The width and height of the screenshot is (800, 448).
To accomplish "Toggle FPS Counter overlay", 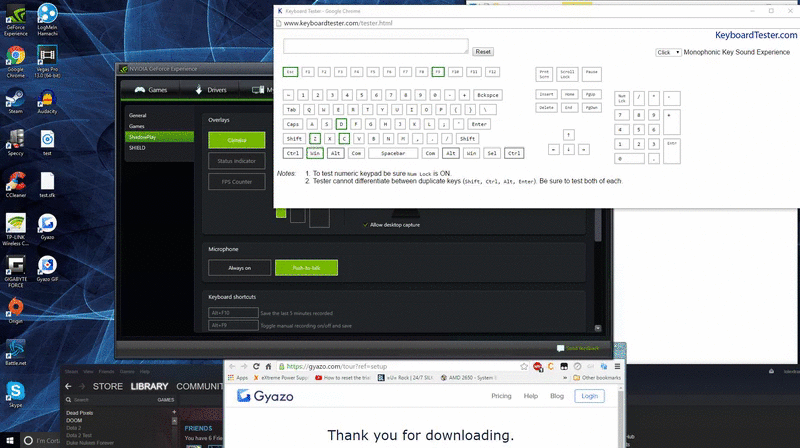I will point(237,182).
